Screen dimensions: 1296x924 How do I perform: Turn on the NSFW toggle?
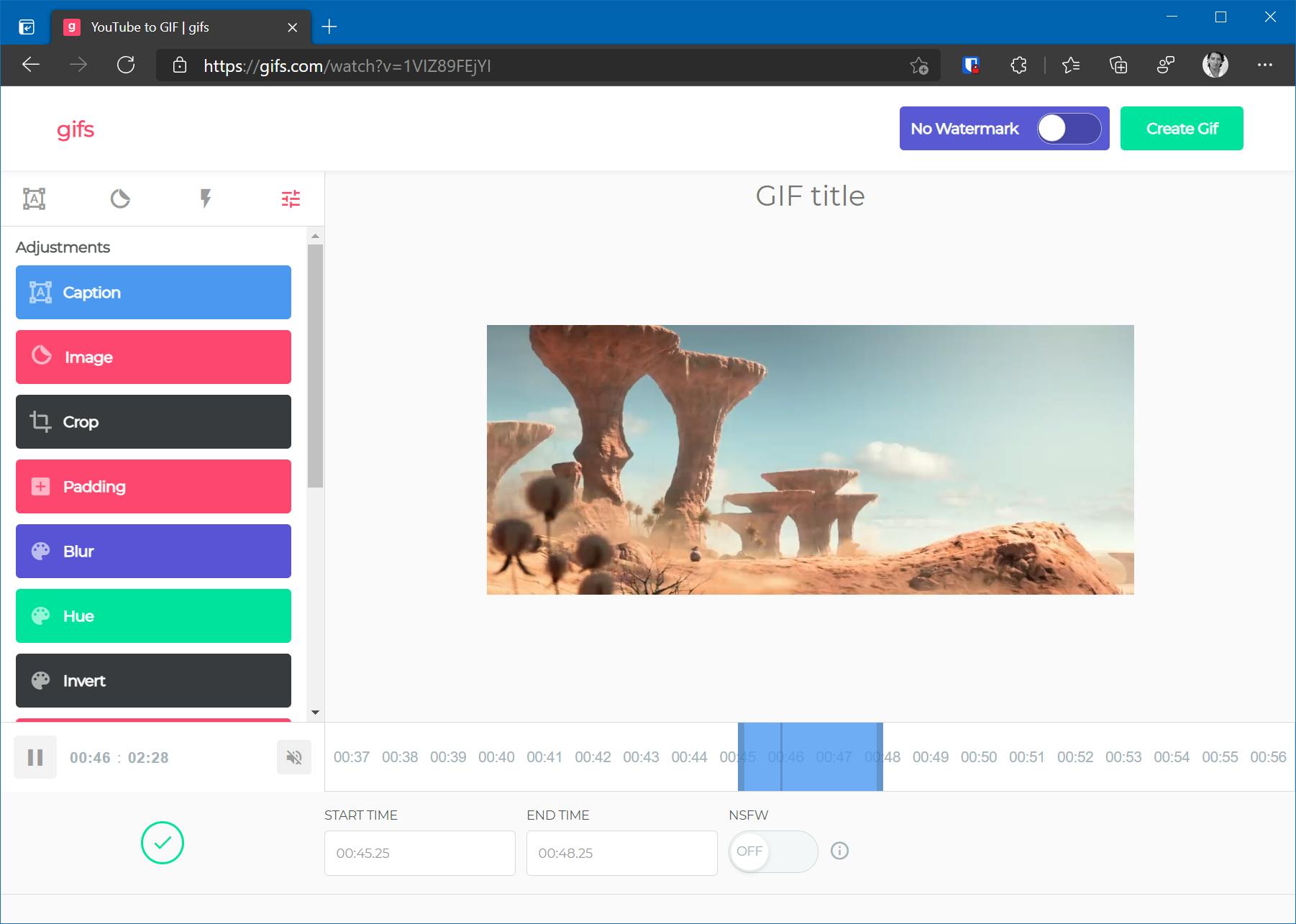773,851
